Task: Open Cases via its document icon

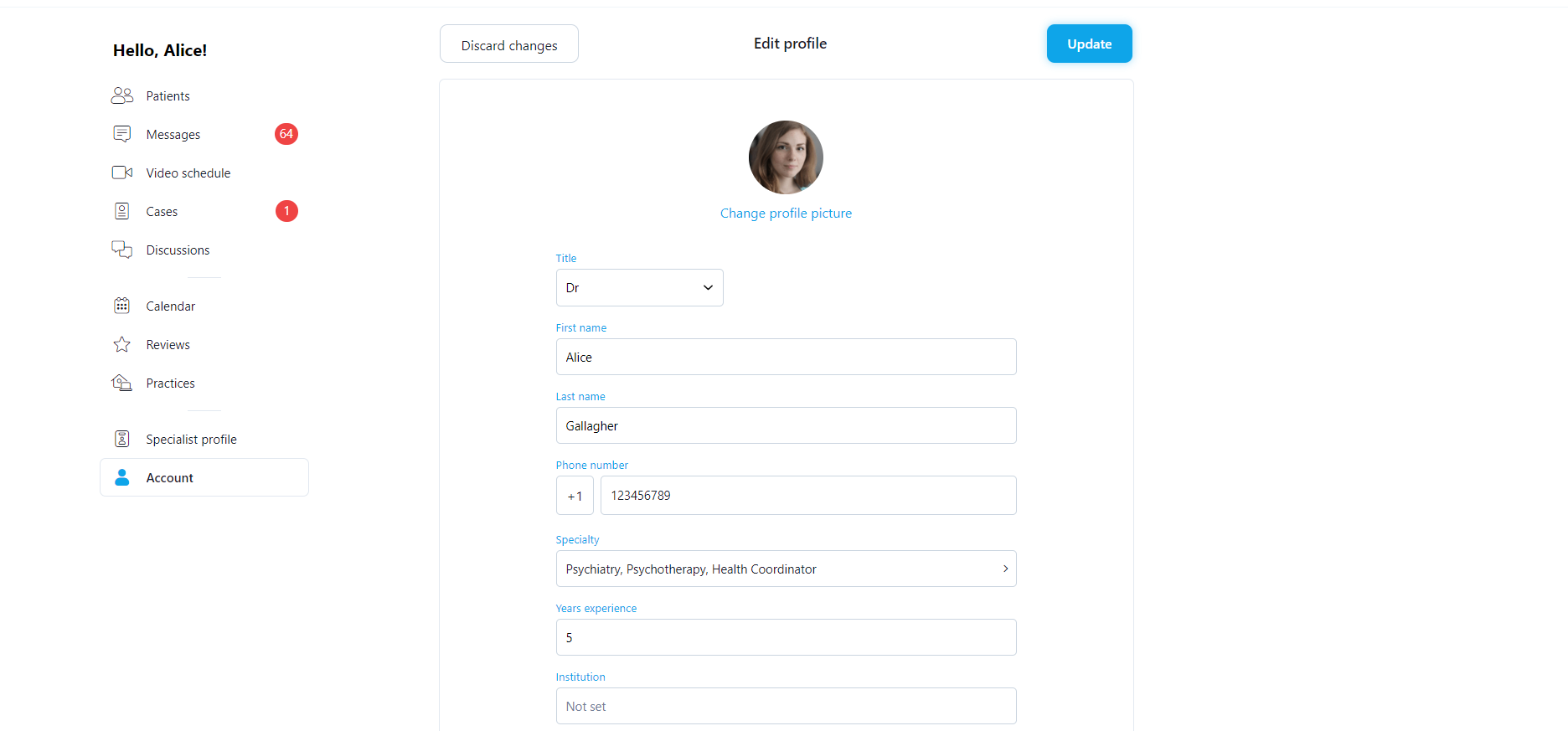Action: point(122,211)
